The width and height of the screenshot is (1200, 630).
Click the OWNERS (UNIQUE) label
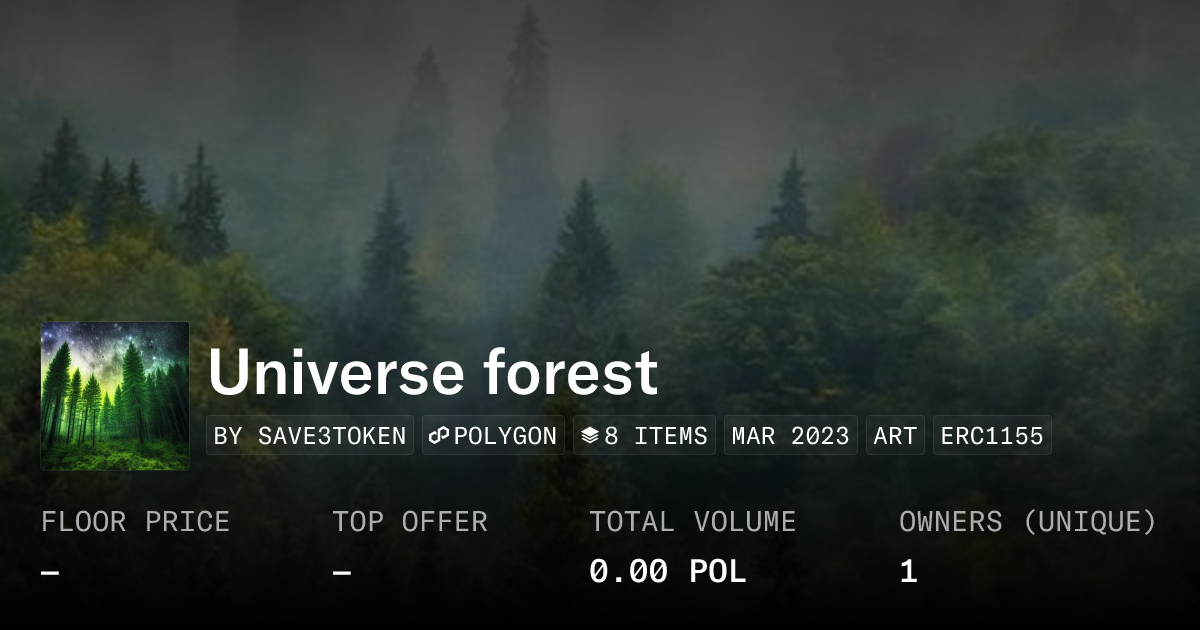(1027, 522)
